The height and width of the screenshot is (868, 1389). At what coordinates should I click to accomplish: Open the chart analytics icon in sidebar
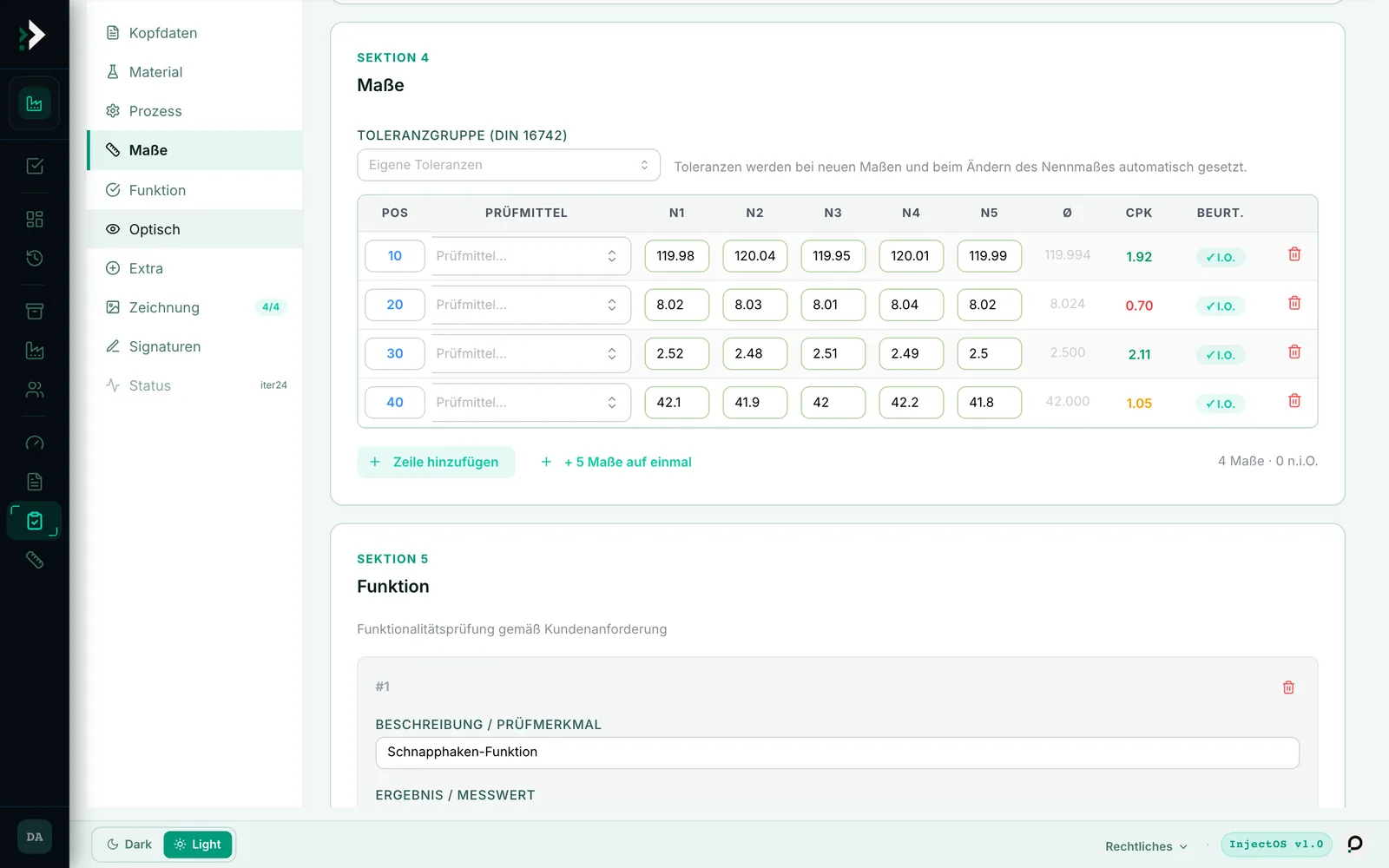35,104
